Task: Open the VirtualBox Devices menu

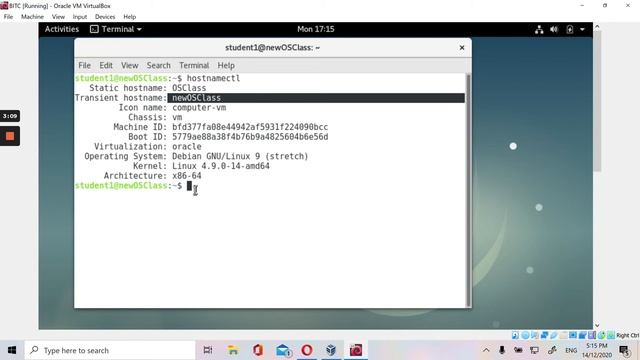Action: click(x=105, y=17)
